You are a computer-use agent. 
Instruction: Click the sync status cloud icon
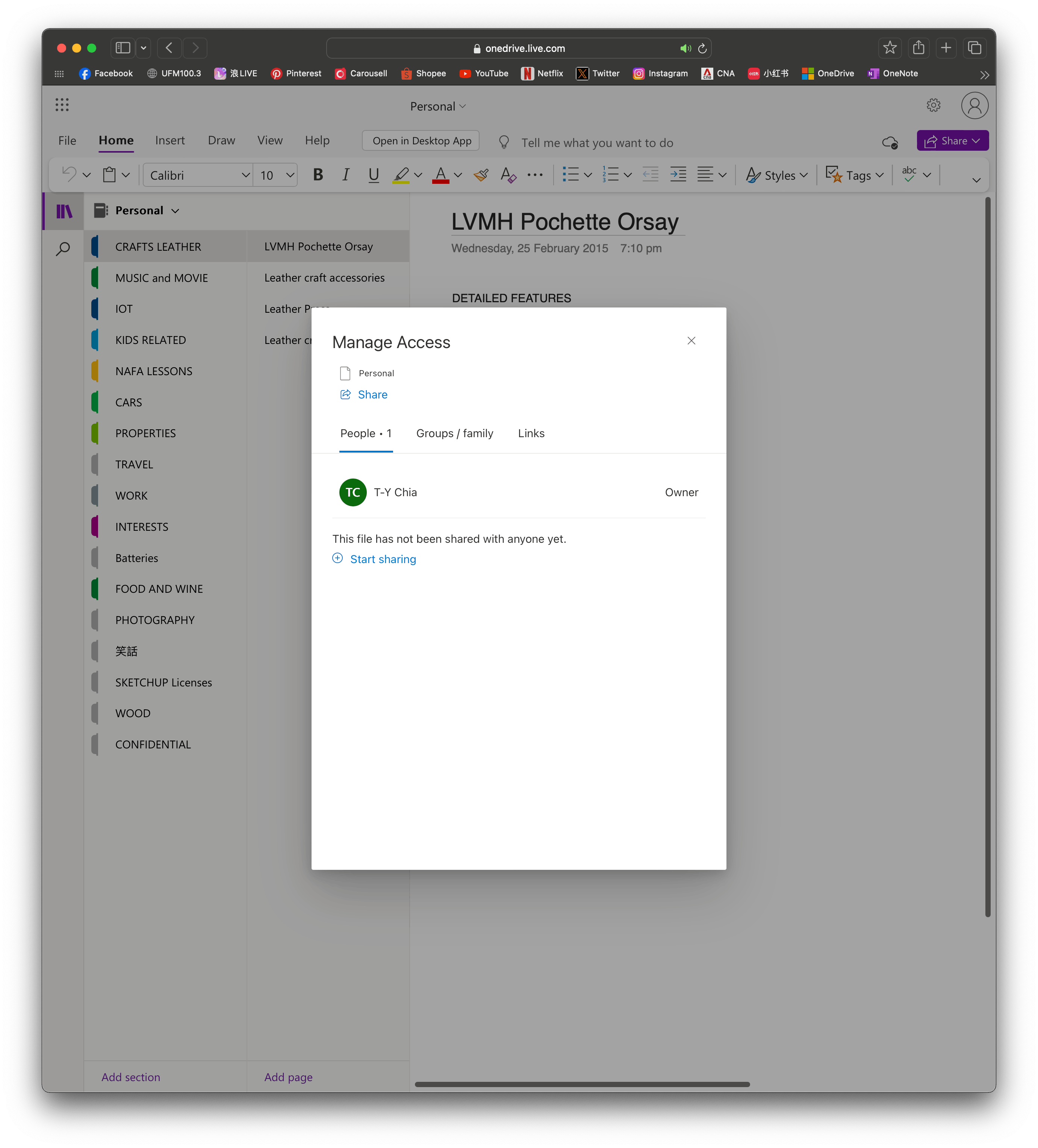point(890,142)
